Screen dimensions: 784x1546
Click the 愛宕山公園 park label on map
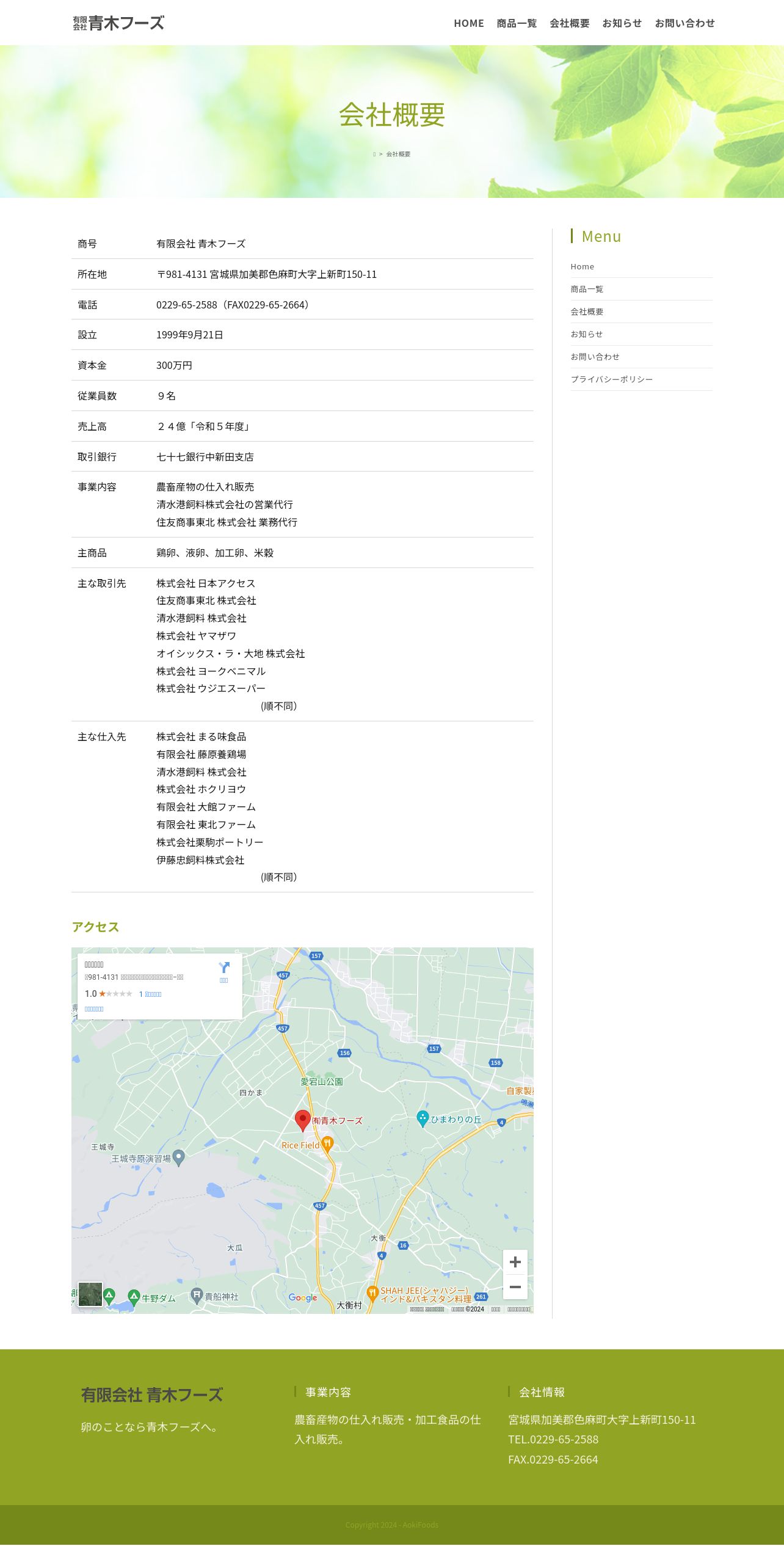(x=322, y=1081)
